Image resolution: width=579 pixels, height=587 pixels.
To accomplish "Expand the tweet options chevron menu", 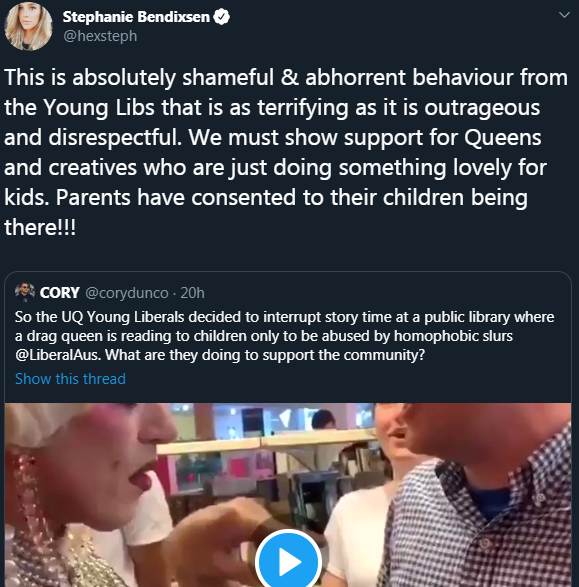I will click(x=564, y=15).
